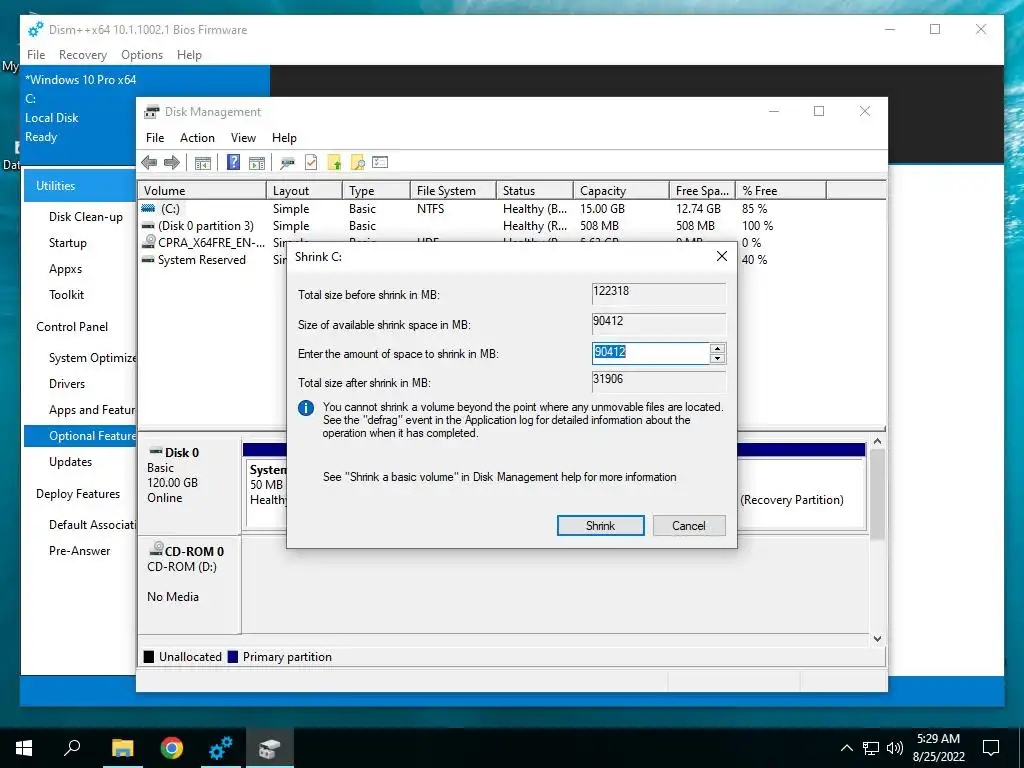Screen dimensions: 1024x768
Task: Decrease shrink amount with down spinner arrow
Action: (x=717, y=359)
